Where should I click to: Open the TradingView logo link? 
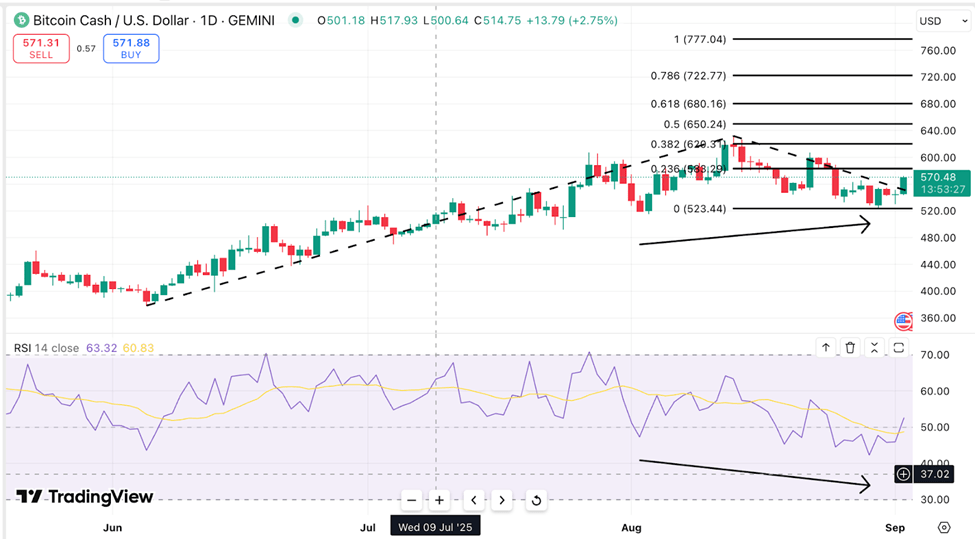(x=86, y=497)
